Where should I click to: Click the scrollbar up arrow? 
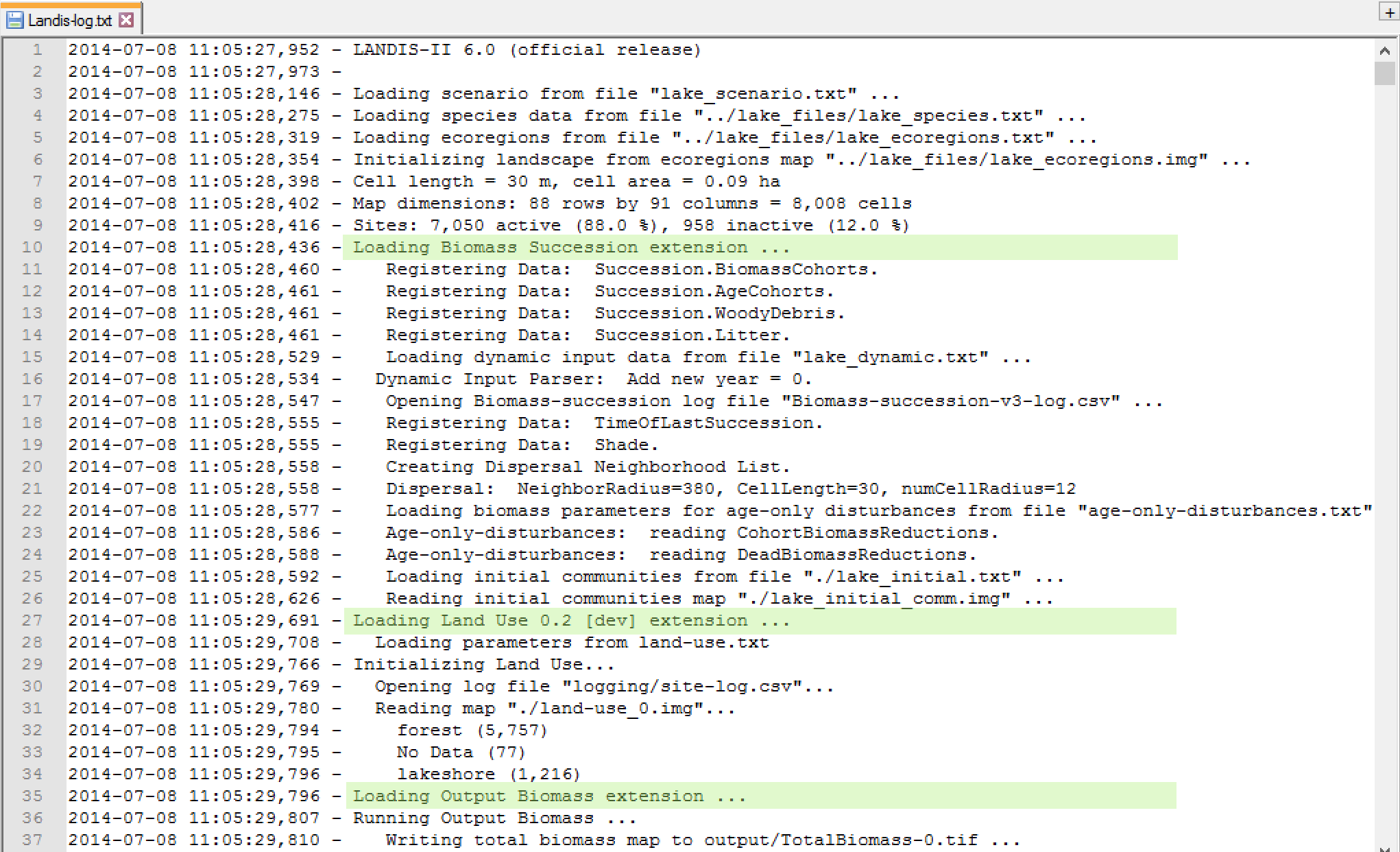click(1385, 51)
